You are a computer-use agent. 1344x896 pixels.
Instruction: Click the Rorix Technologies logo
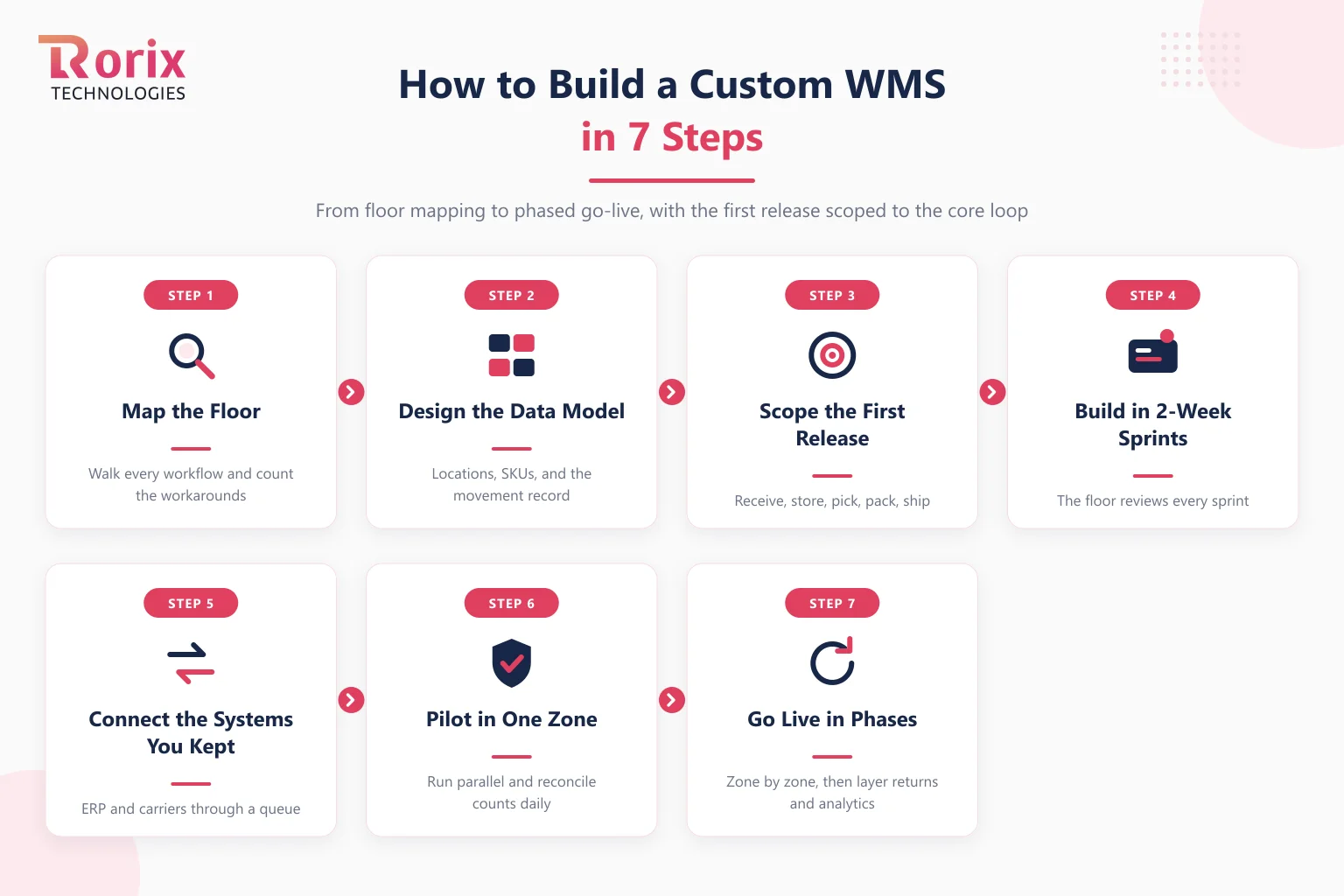(112, 68)
